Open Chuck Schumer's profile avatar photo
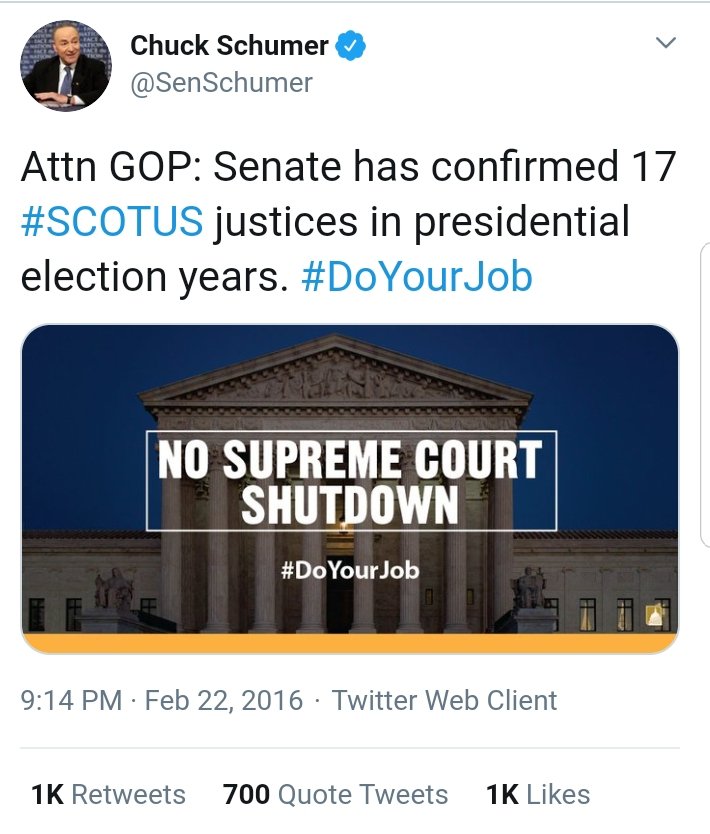 [66, 66]
